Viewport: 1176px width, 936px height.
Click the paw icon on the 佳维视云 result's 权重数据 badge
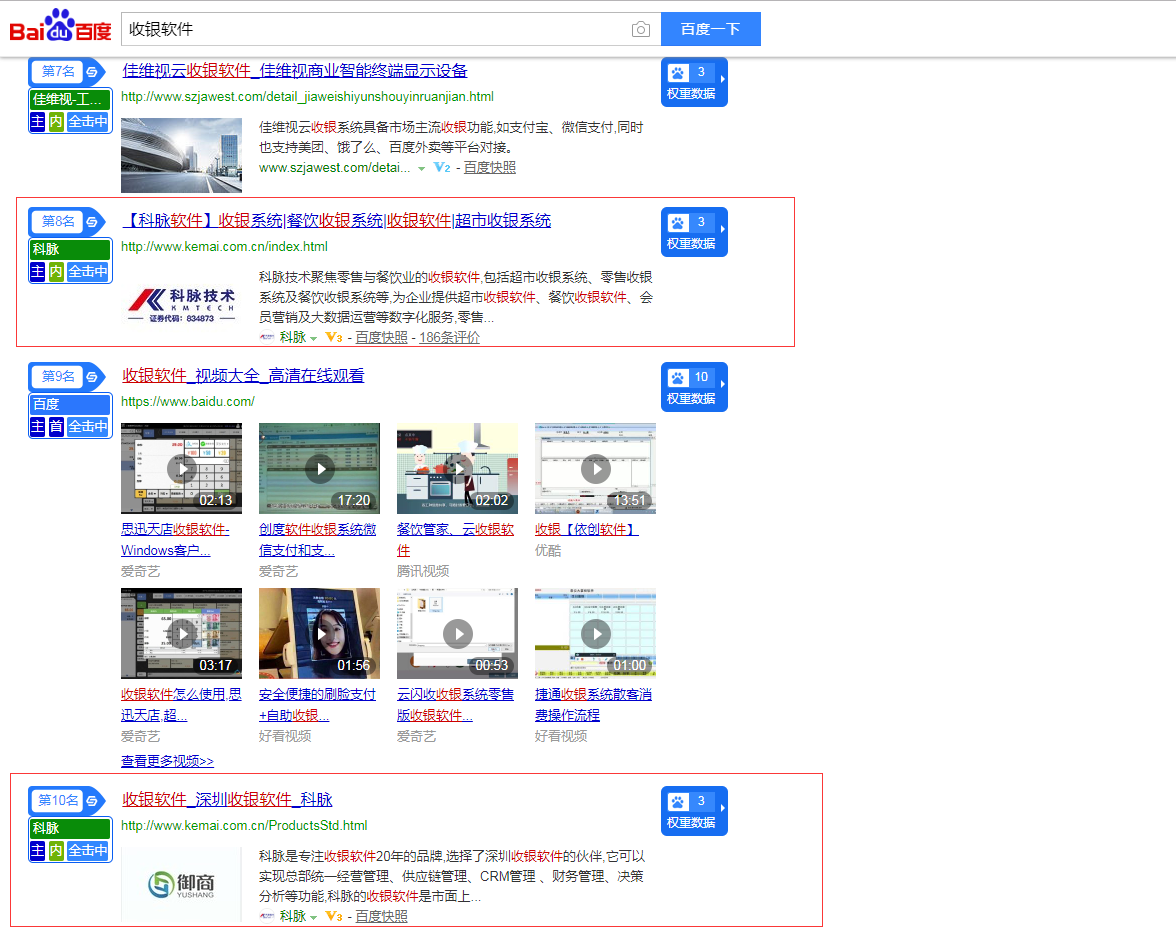click(x=678, y=73)
